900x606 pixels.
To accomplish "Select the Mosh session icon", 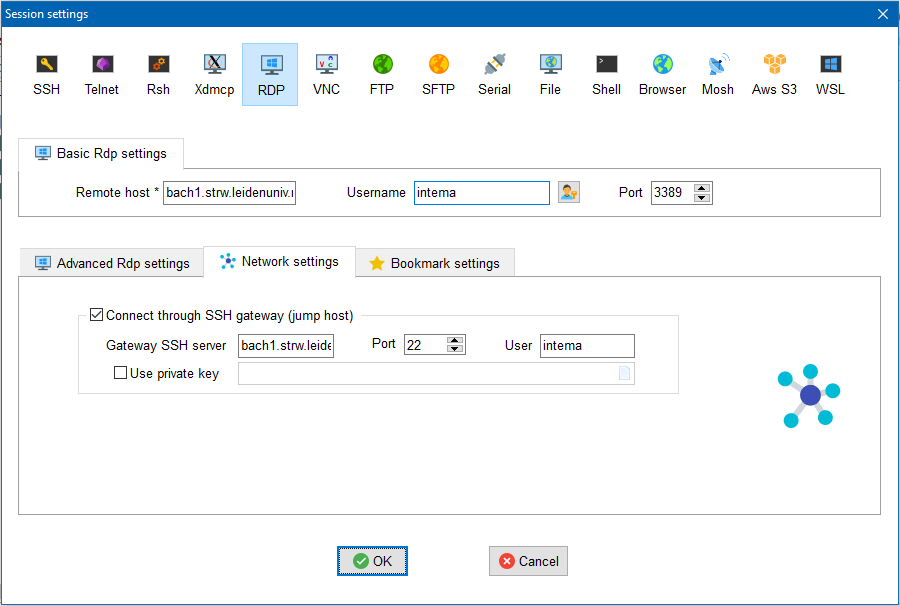I will point(717,74).
